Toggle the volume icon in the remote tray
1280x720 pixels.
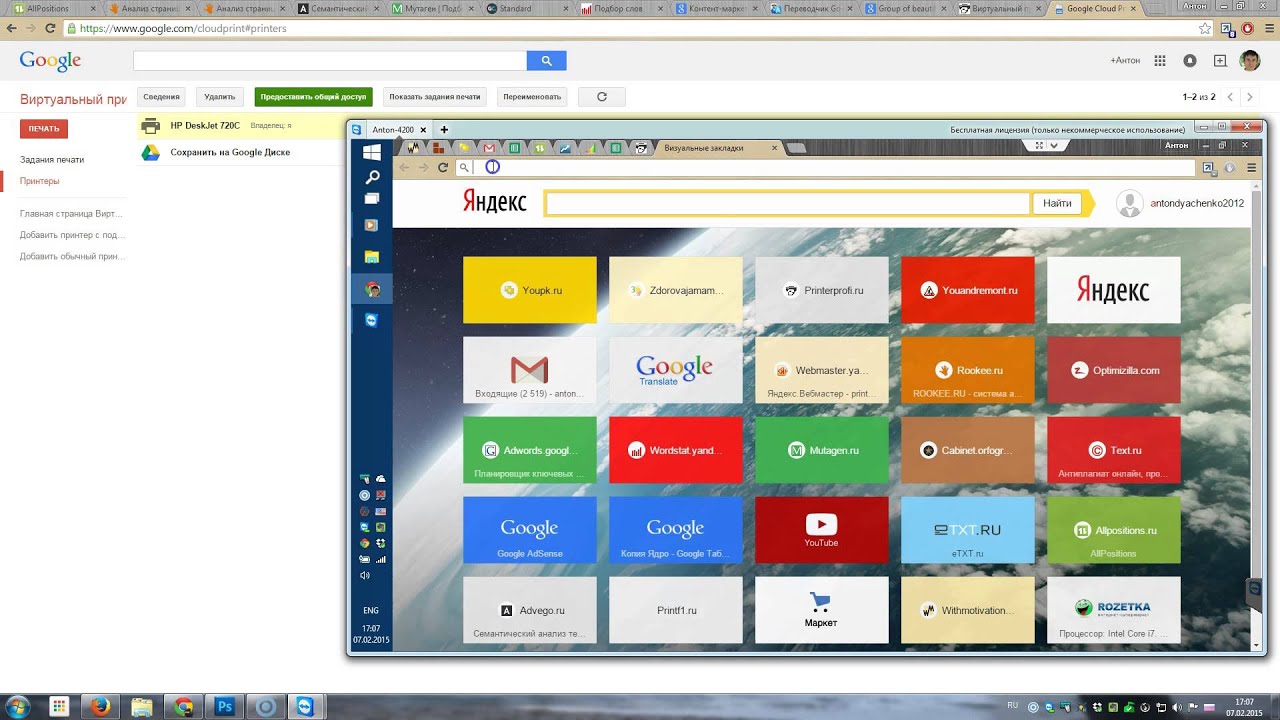[x=365, y=575]
